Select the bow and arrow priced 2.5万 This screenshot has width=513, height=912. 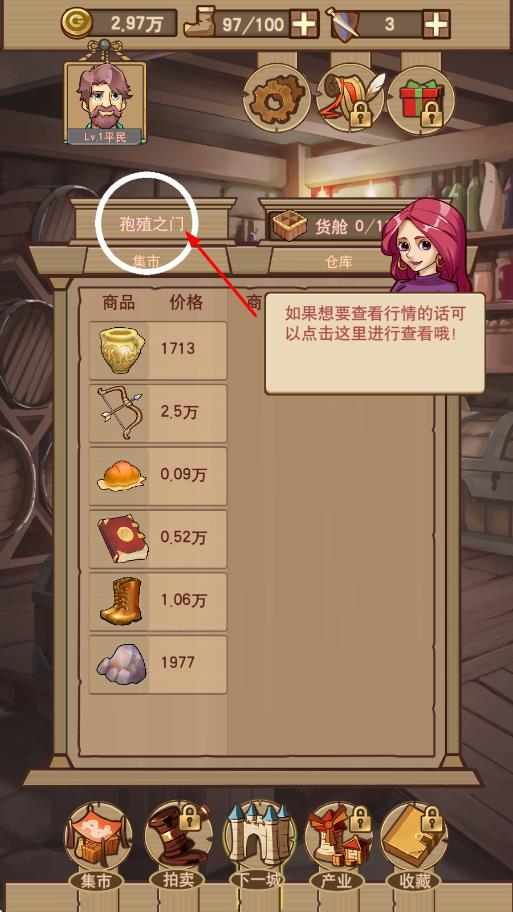[158, 414]
